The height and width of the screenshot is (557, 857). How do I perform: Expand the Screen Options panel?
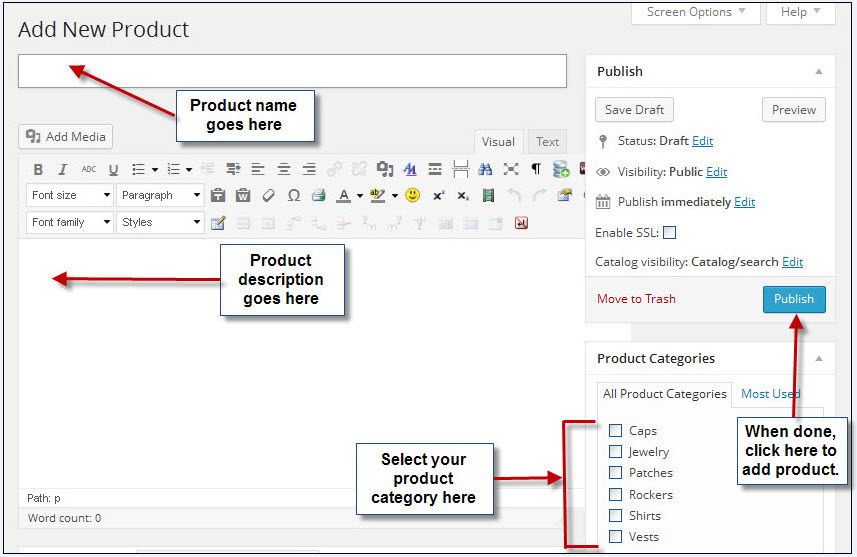click(x=696, y=12)
